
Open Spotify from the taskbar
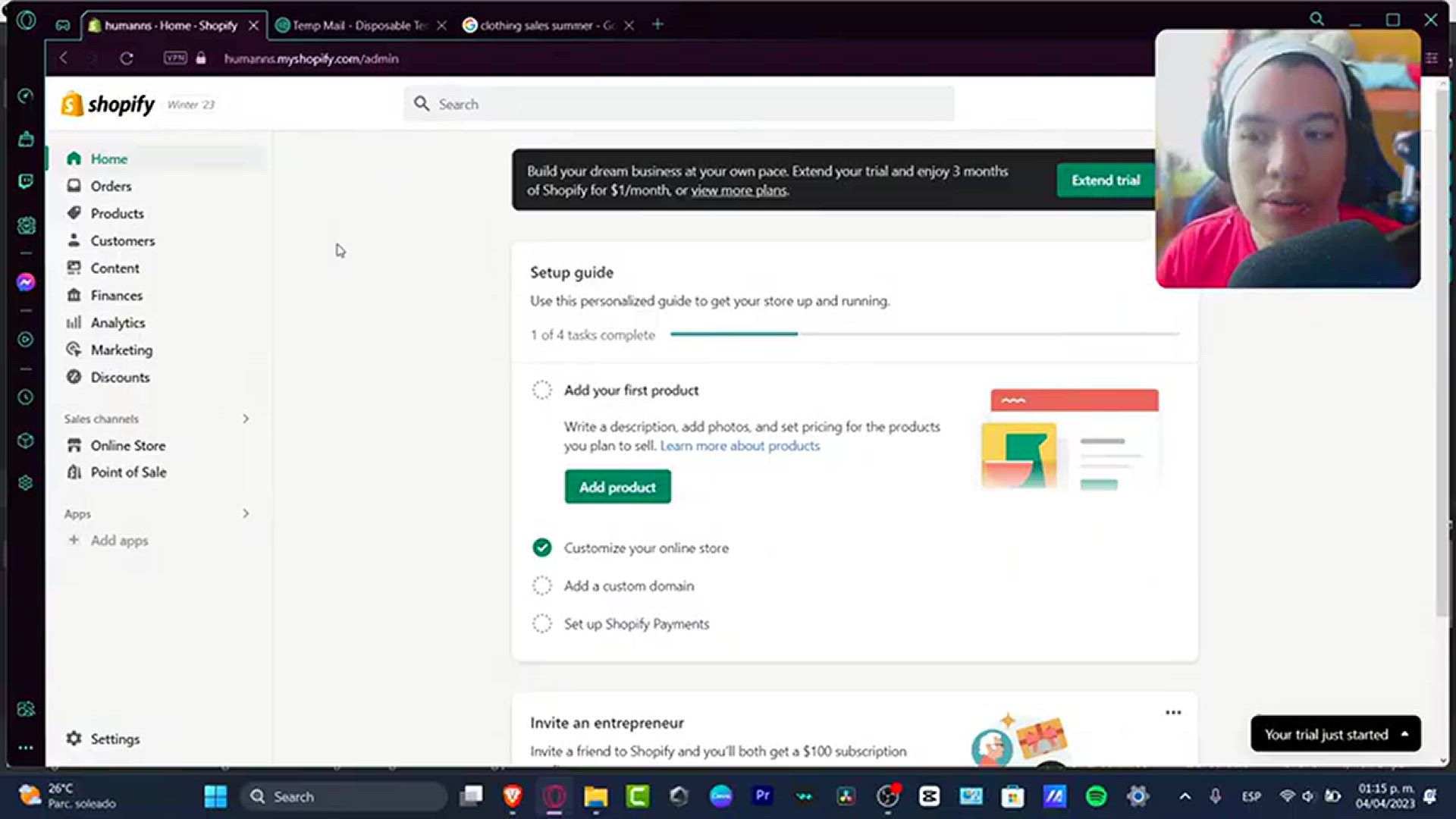point(1096,796)
